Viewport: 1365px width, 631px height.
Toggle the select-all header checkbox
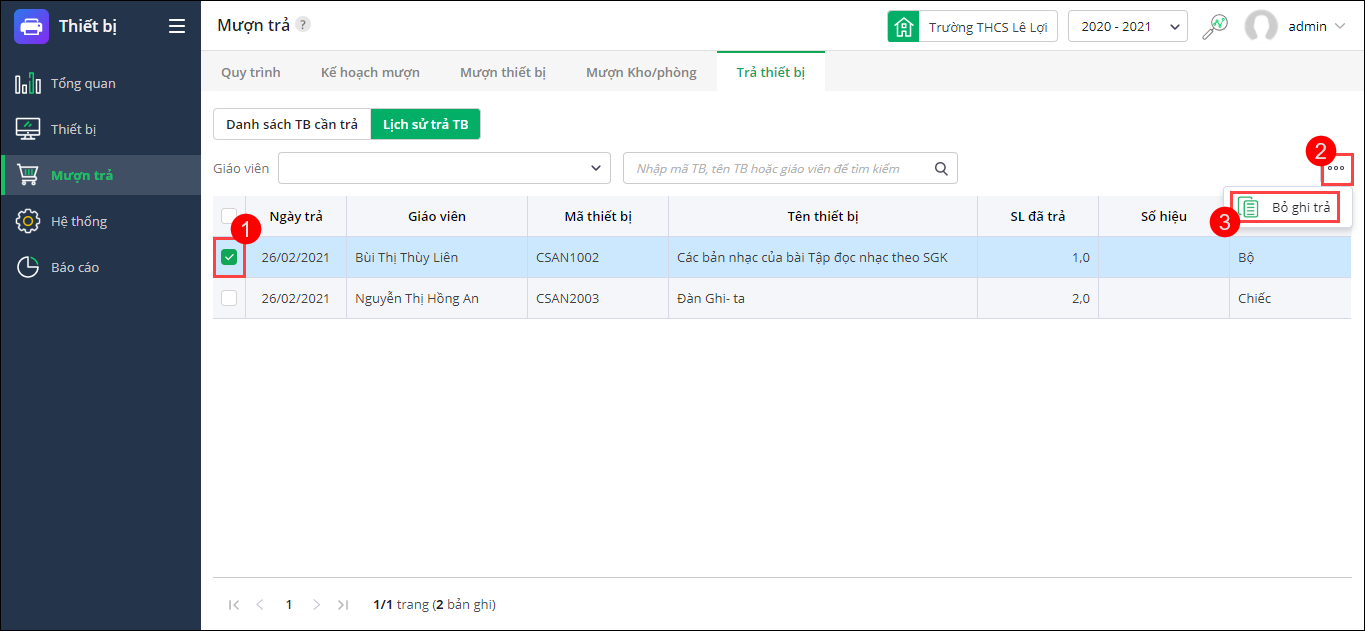229,216
